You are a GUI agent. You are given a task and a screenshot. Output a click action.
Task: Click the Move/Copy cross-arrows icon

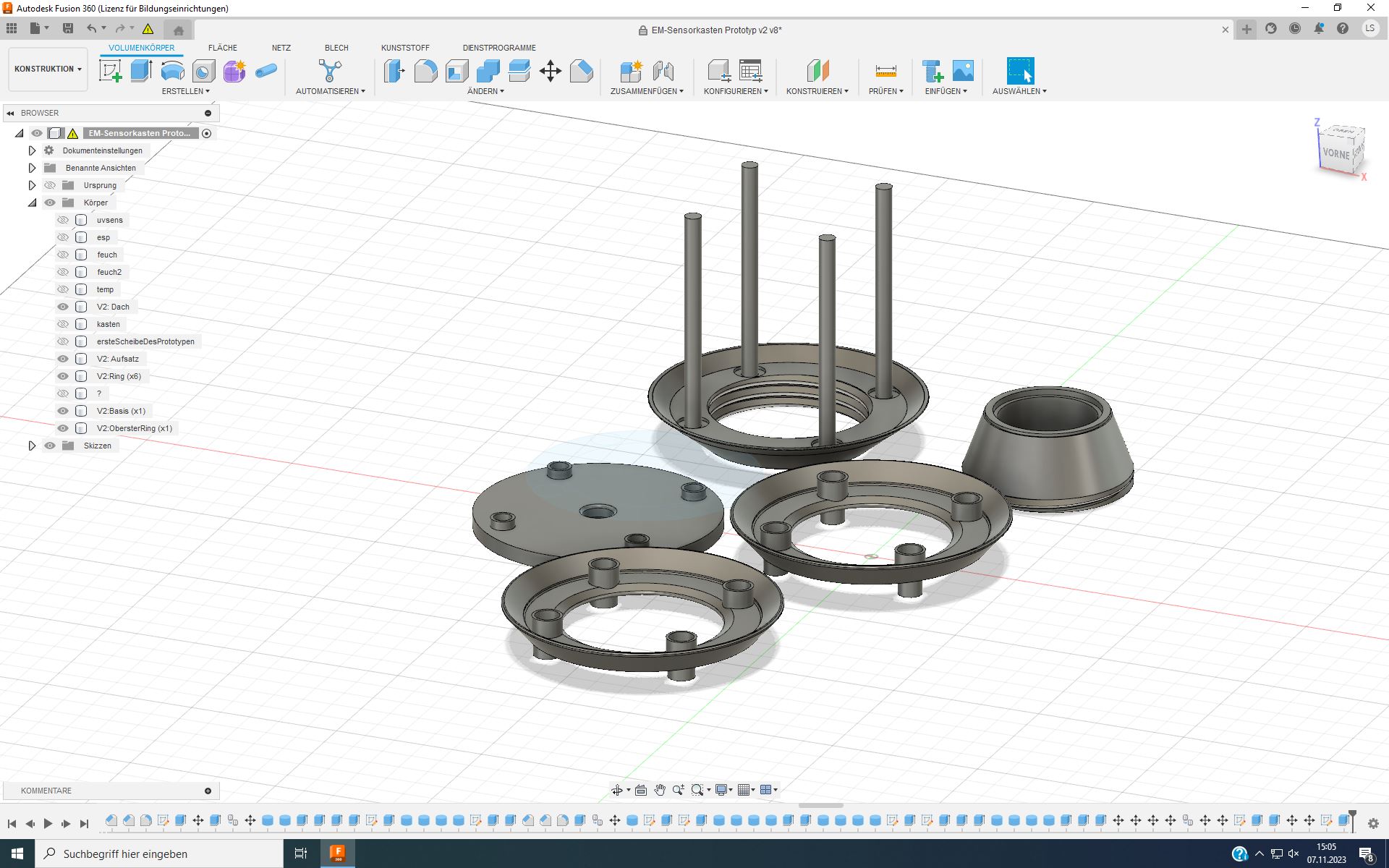point(551,71)
